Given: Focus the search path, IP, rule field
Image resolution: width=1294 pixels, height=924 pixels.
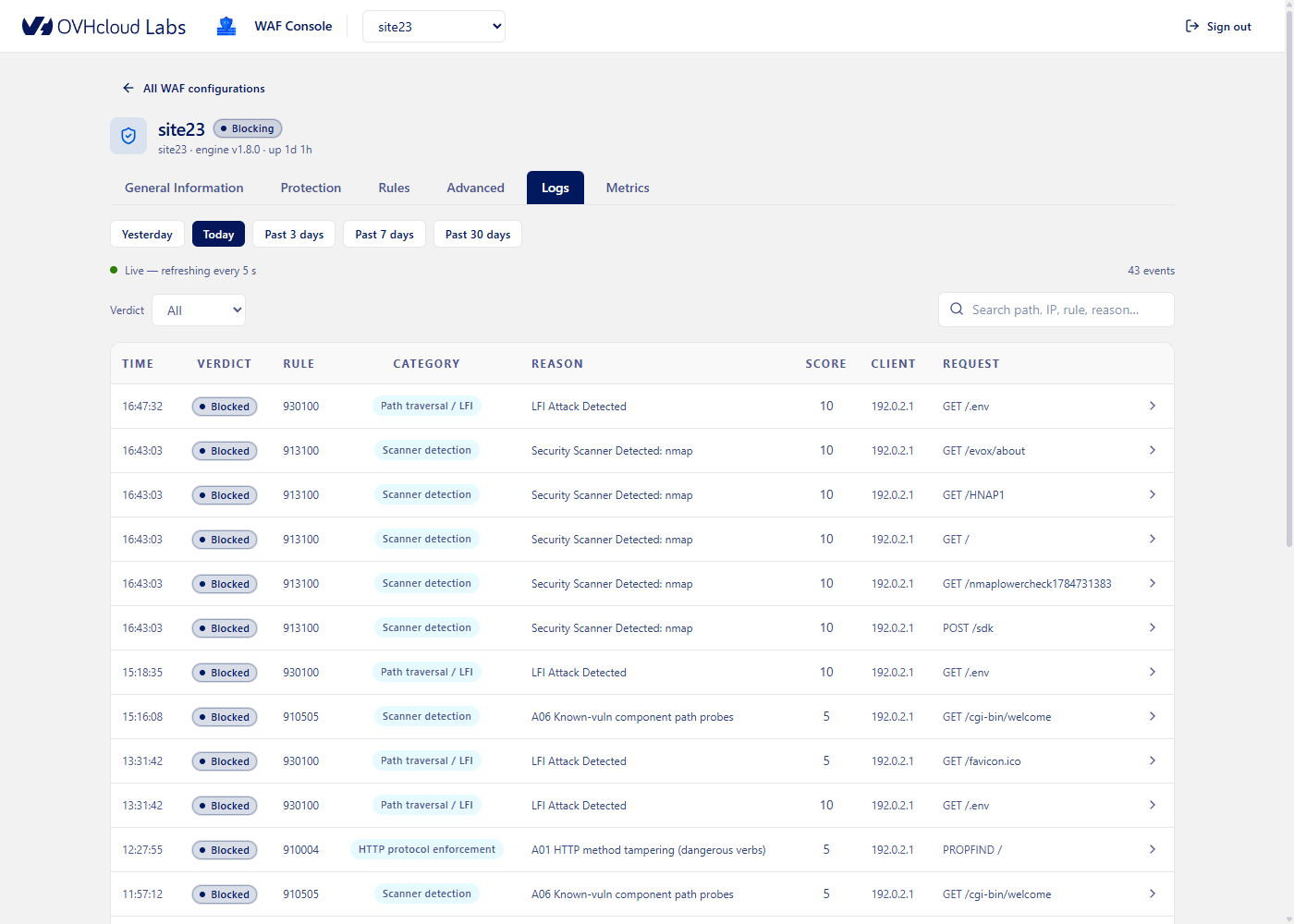Looking at the screenshot, I should [1056, 310].
